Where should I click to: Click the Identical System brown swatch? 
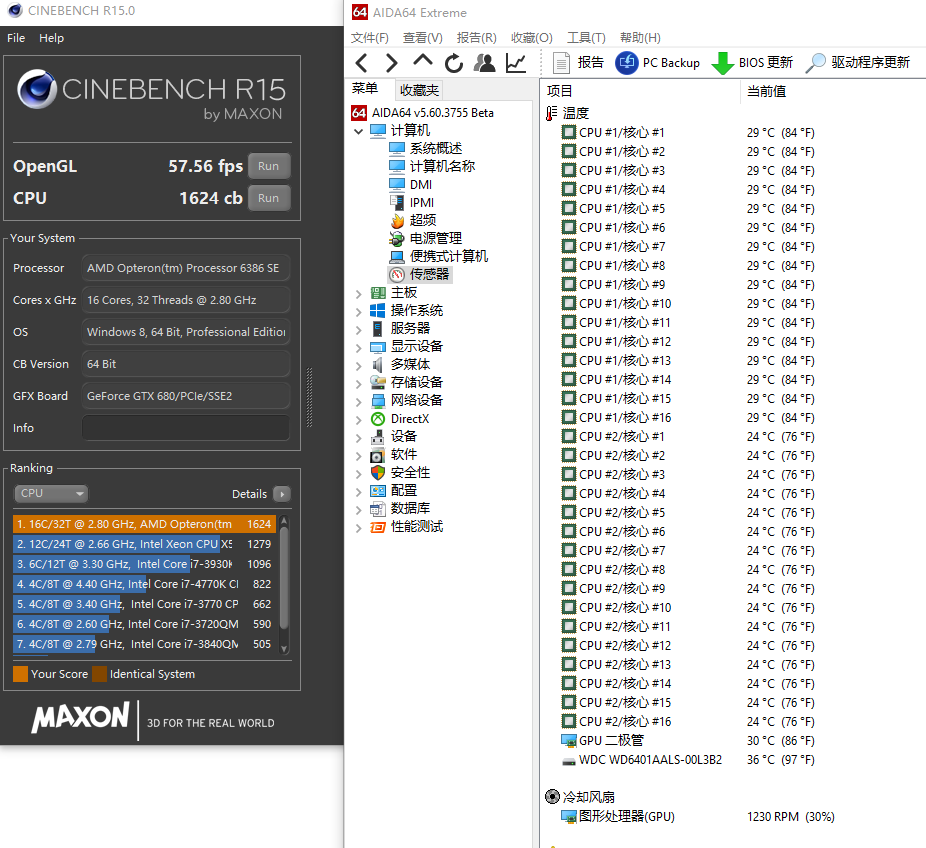[x=100, y=674]
